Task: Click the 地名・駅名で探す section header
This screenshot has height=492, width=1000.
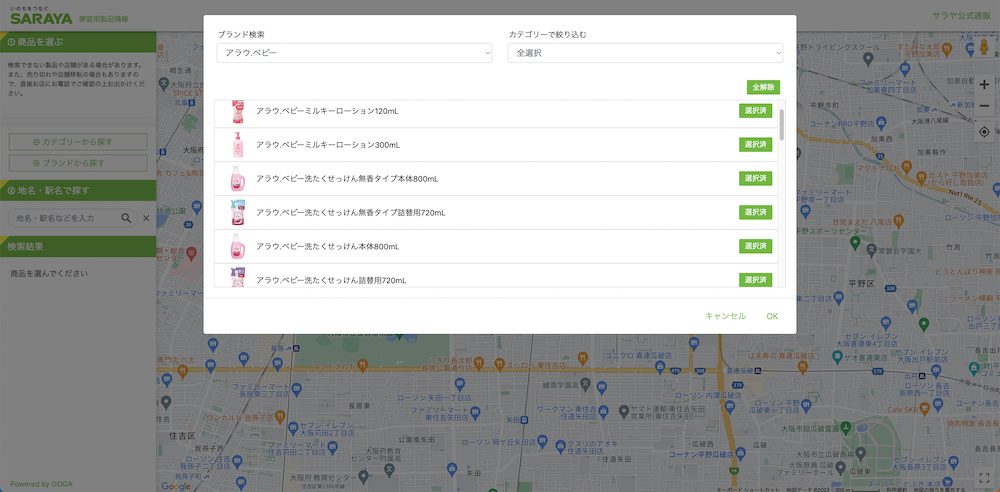Action: 78,190
